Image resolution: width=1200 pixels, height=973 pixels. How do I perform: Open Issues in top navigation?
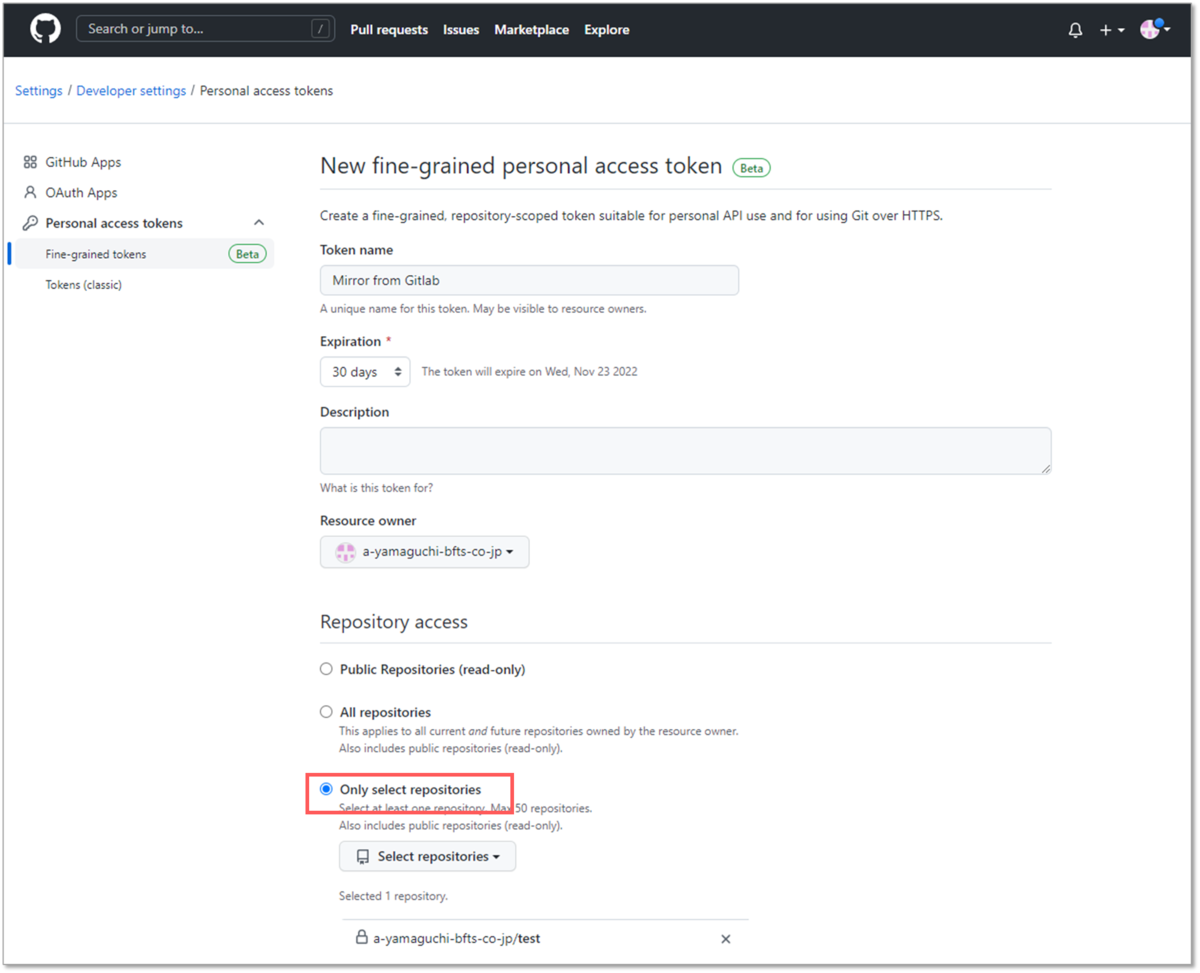click(461, 30)
